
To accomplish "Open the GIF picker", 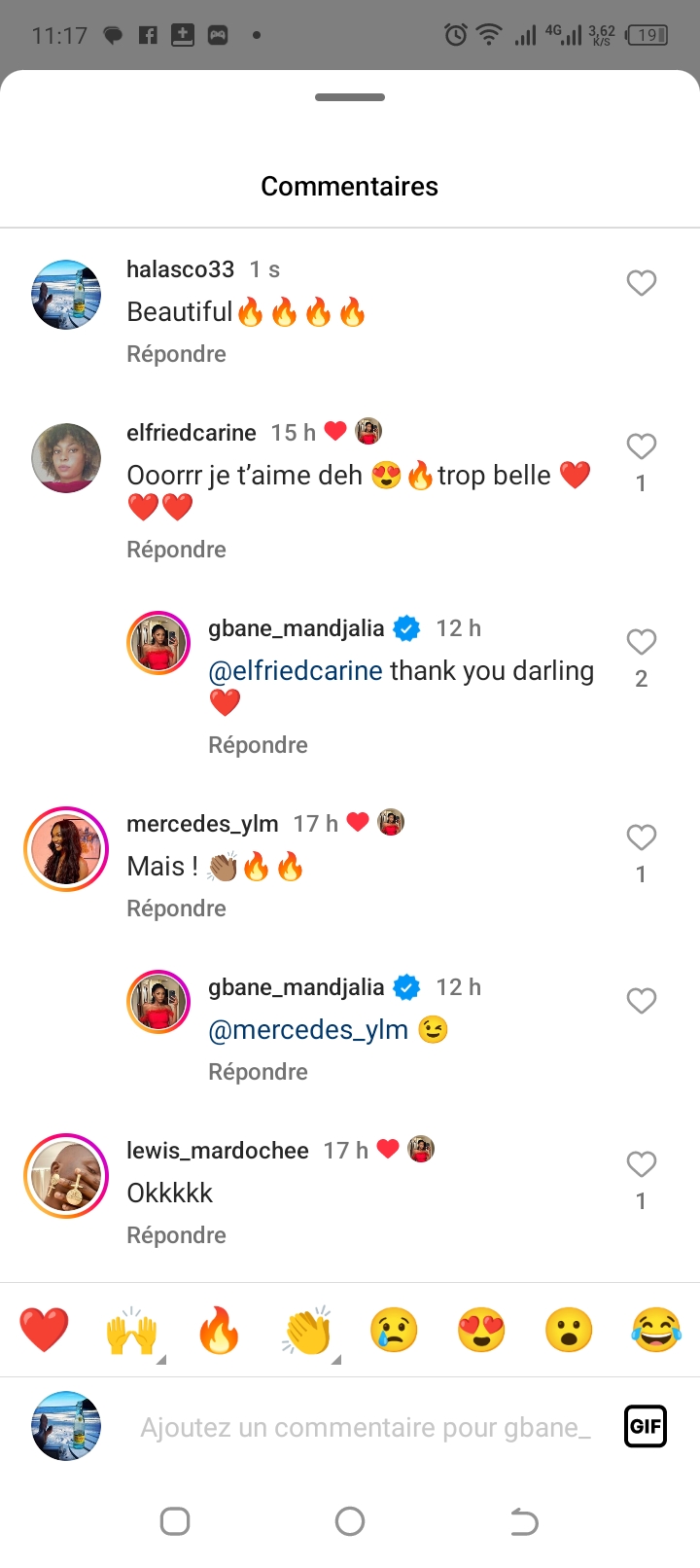I will coord(645,1427).
